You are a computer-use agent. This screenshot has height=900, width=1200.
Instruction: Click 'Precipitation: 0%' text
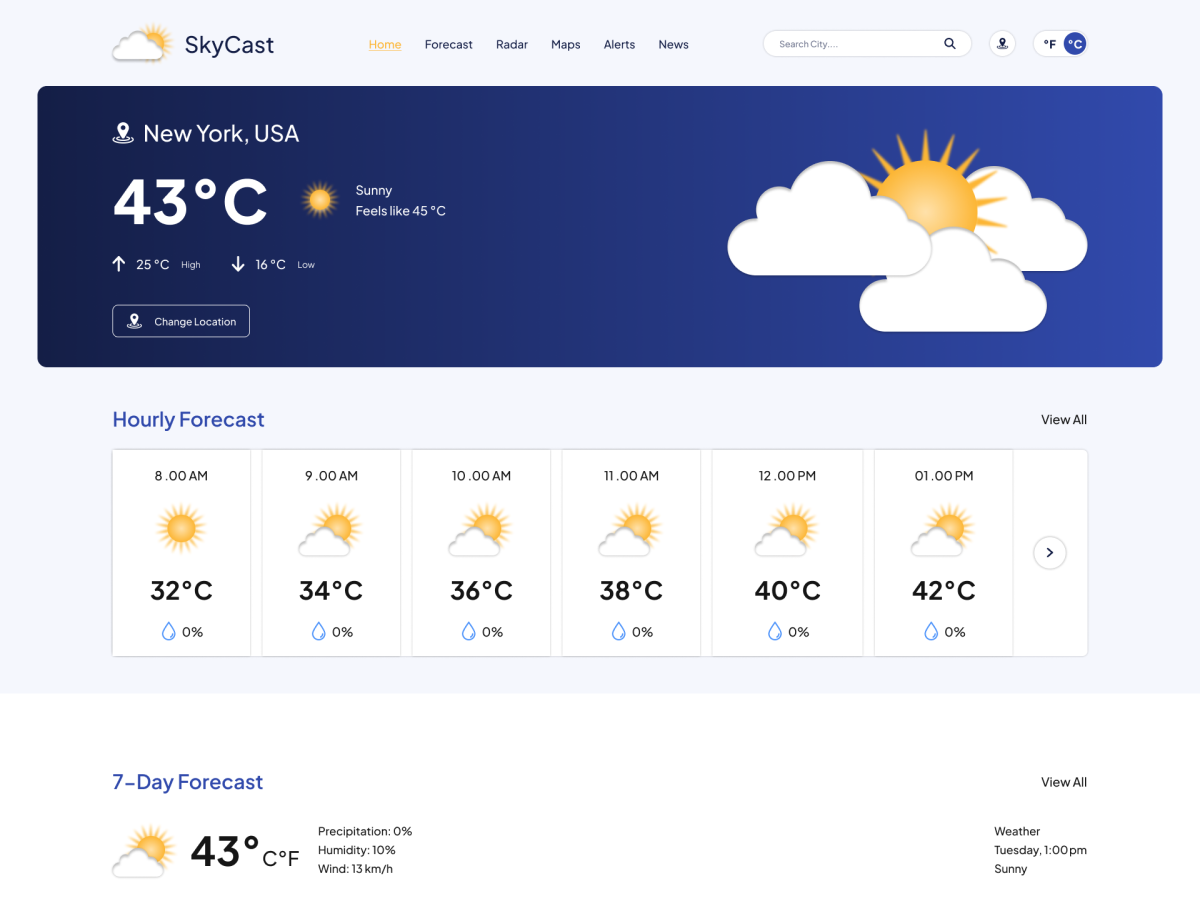click(x=365, y=831)
